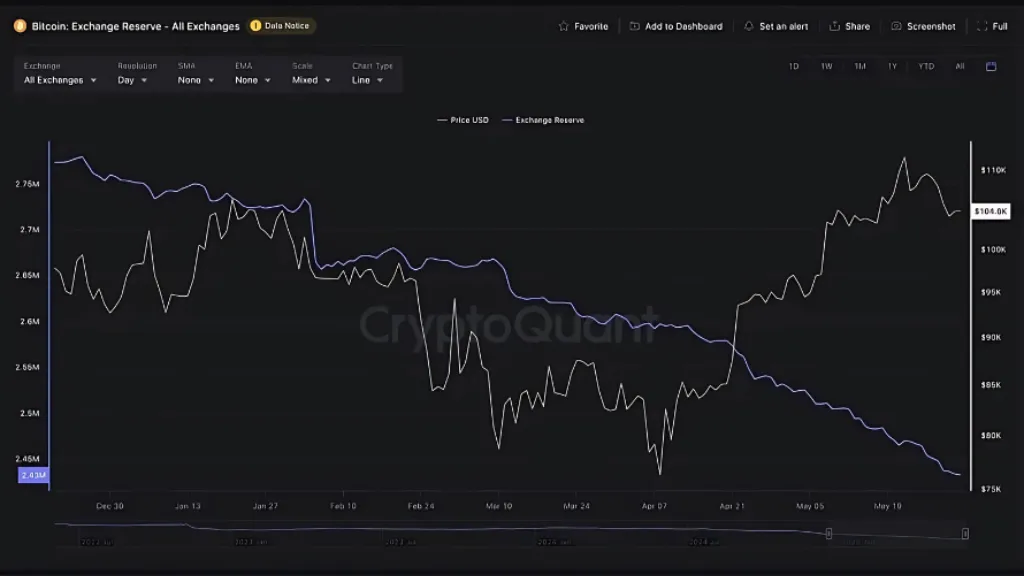Click the Set an alert label

pyautogui.click(x=784, y=26)
